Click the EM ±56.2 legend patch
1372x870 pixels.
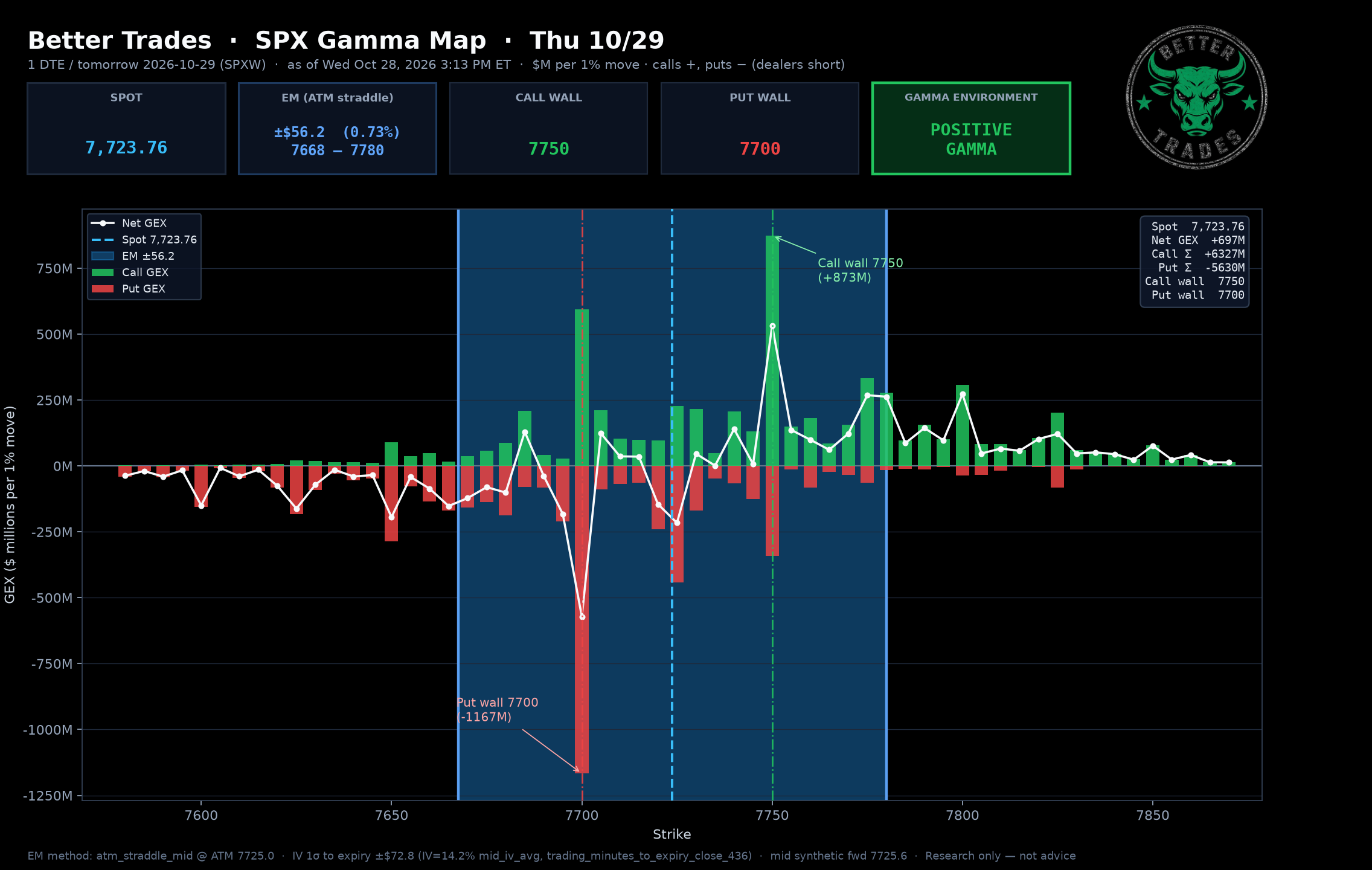coord(103,256)
